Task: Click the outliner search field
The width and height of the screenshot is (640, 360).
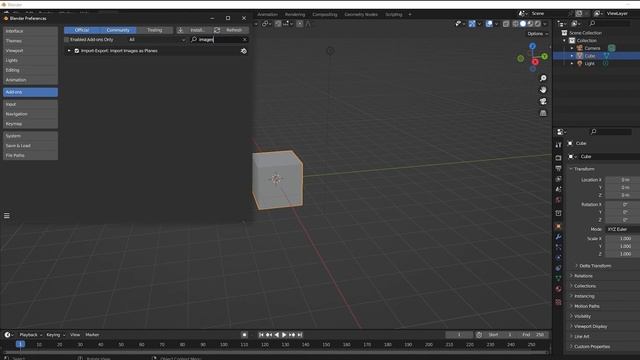Action: click(610, 24)
